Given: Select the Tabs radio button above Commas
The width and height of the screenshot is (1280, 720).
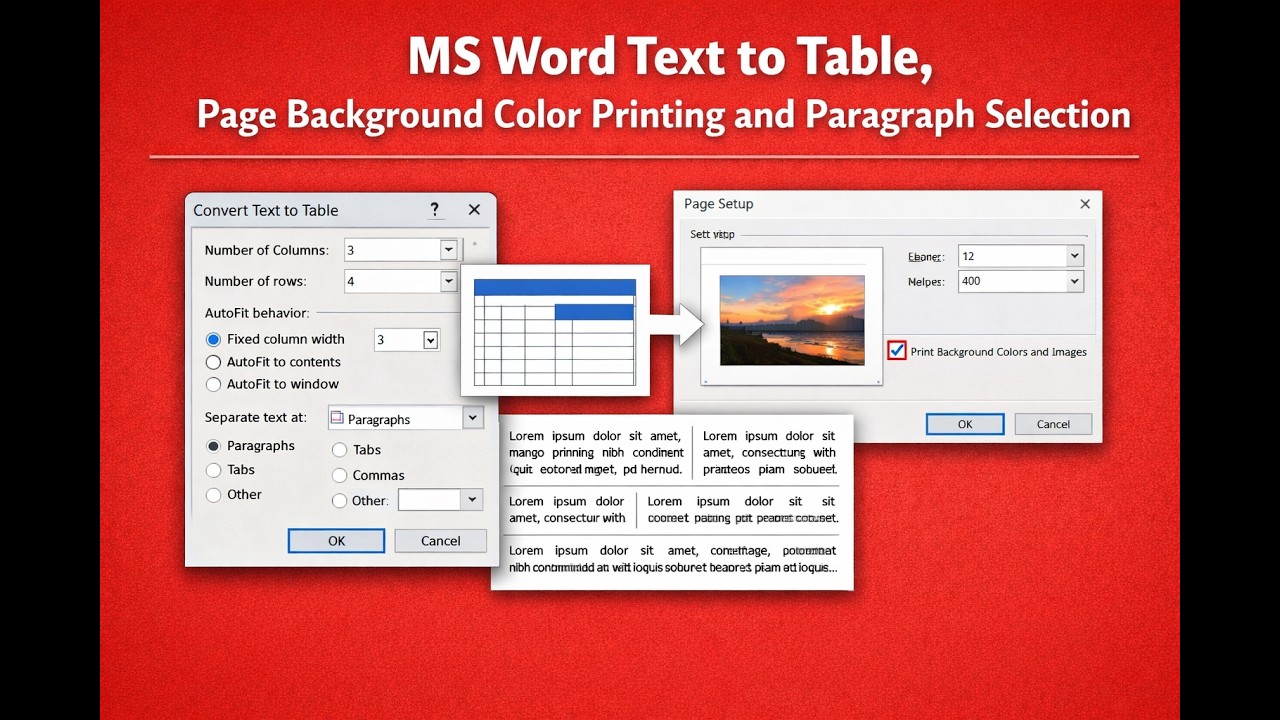Looking at the screenshot, I should [x=339, y=450].
